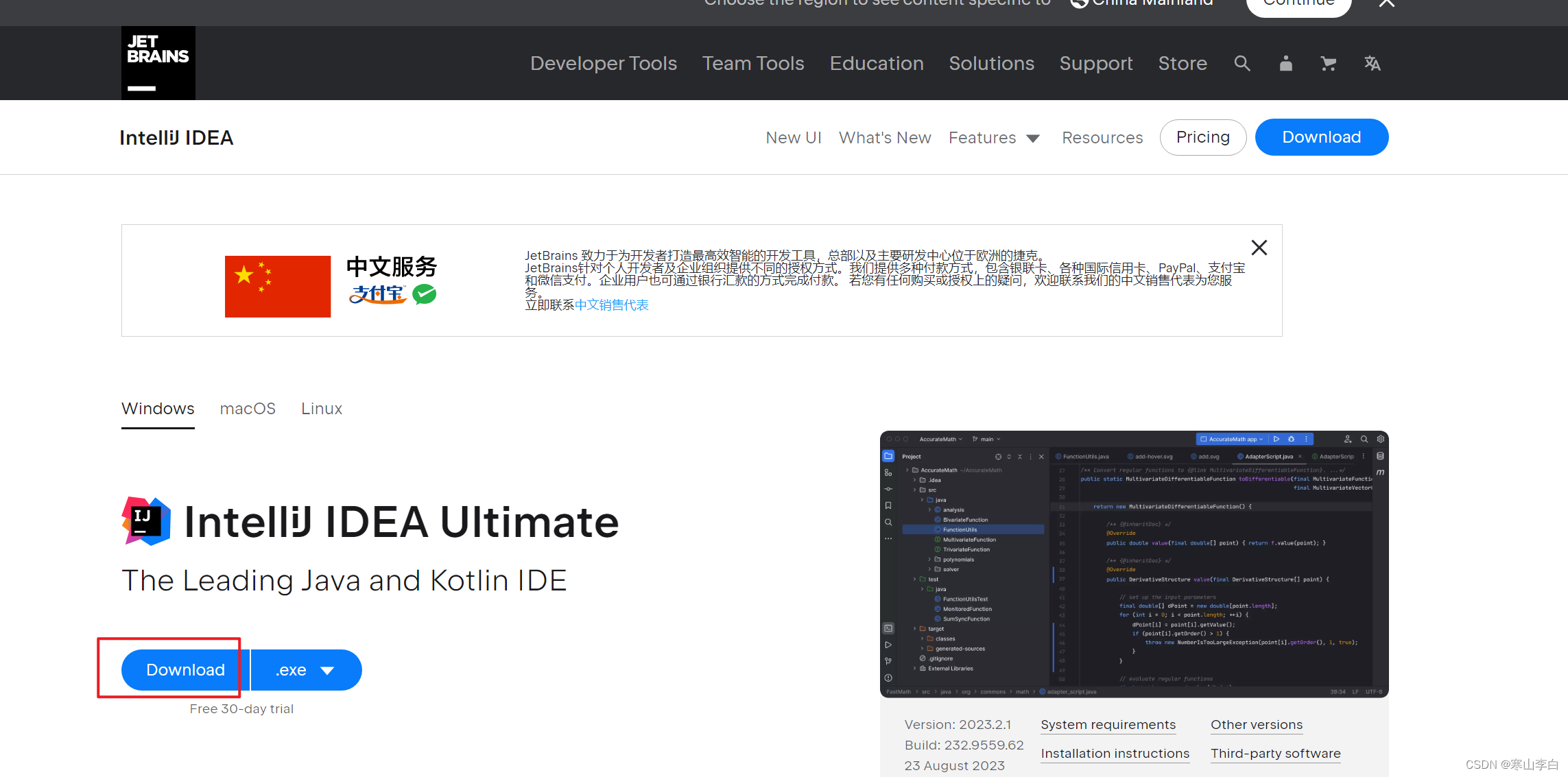
Task: Open Other versions link
Action: tap(1257, 725)
